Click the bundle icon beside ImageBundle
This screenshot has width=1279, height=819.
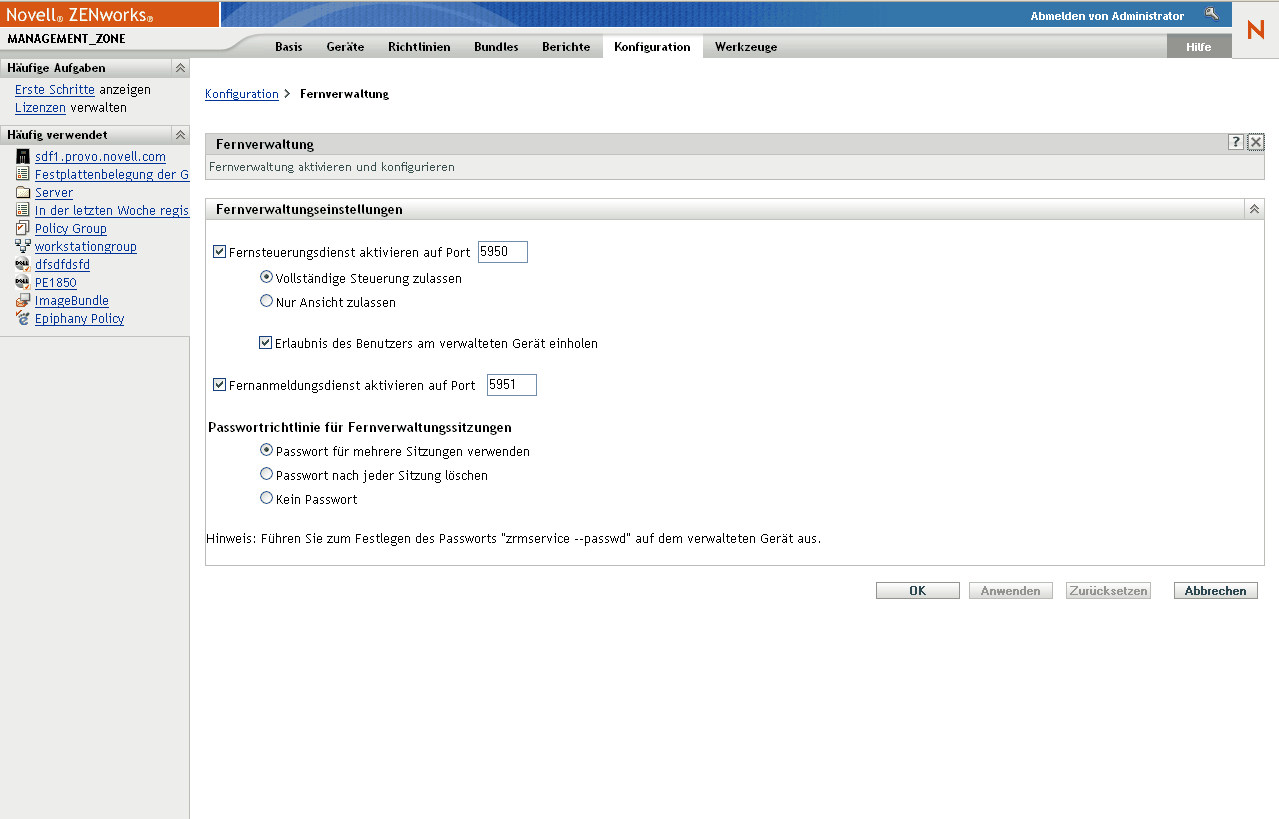(x=23, y=300)
